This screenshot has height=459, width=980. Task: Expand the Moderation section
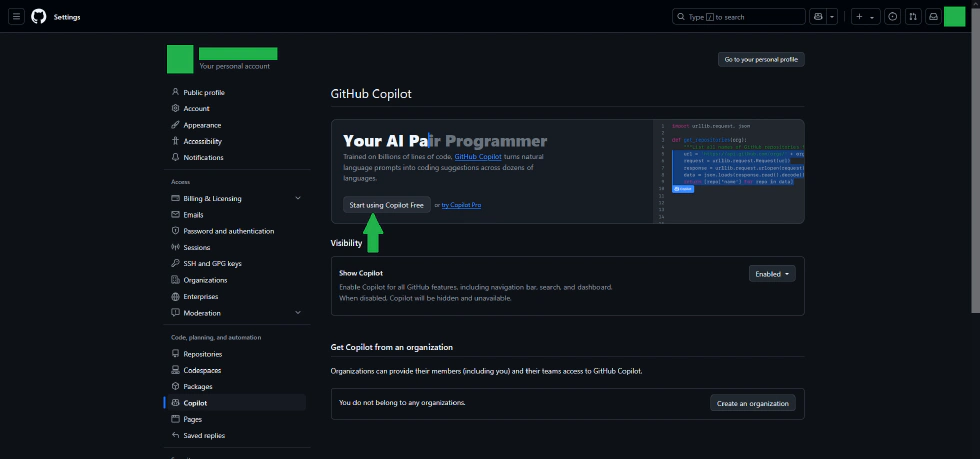coord(298,313)
